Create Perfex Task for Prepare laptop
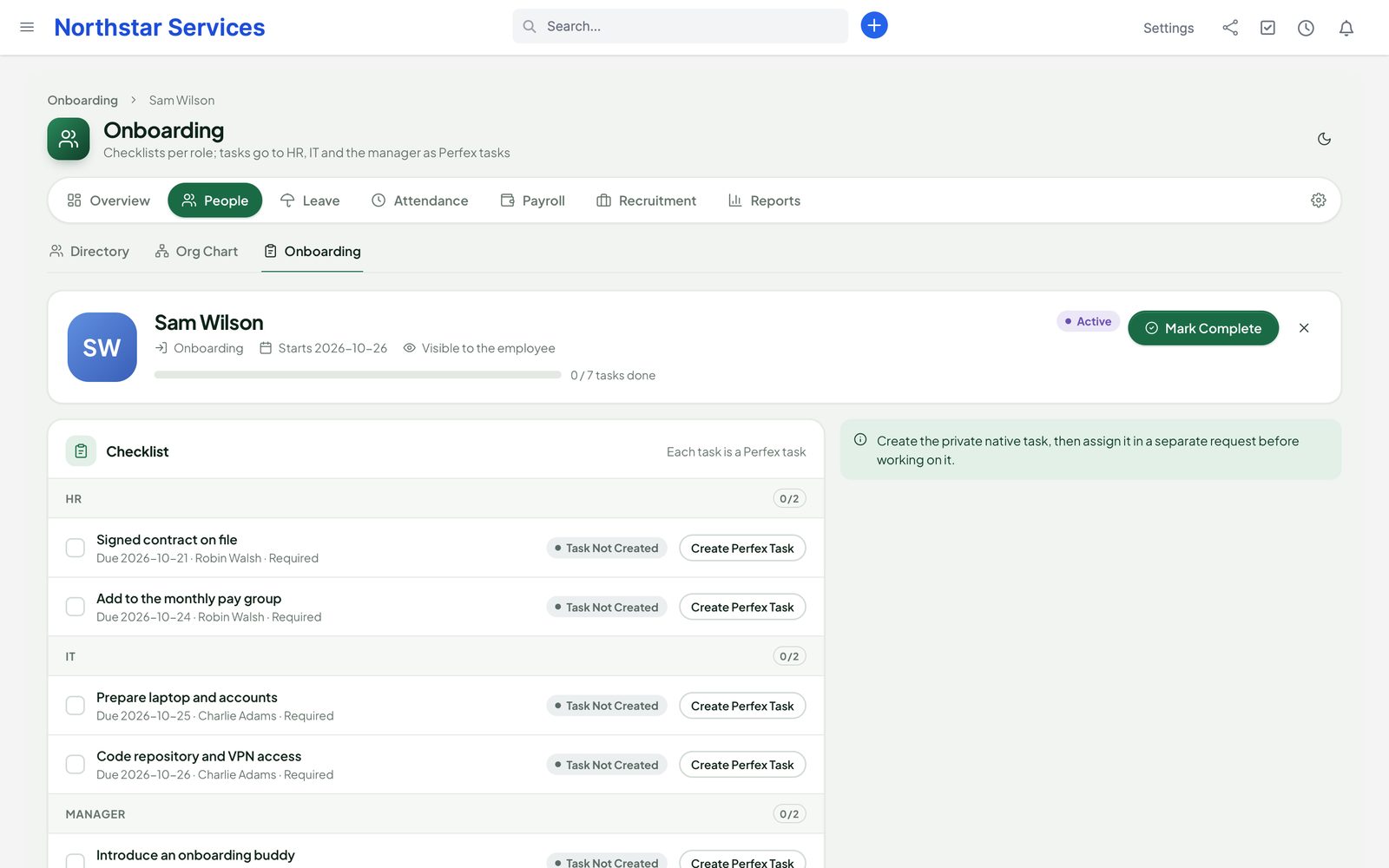Viewport: 1389px width, 868px height. 742,706
